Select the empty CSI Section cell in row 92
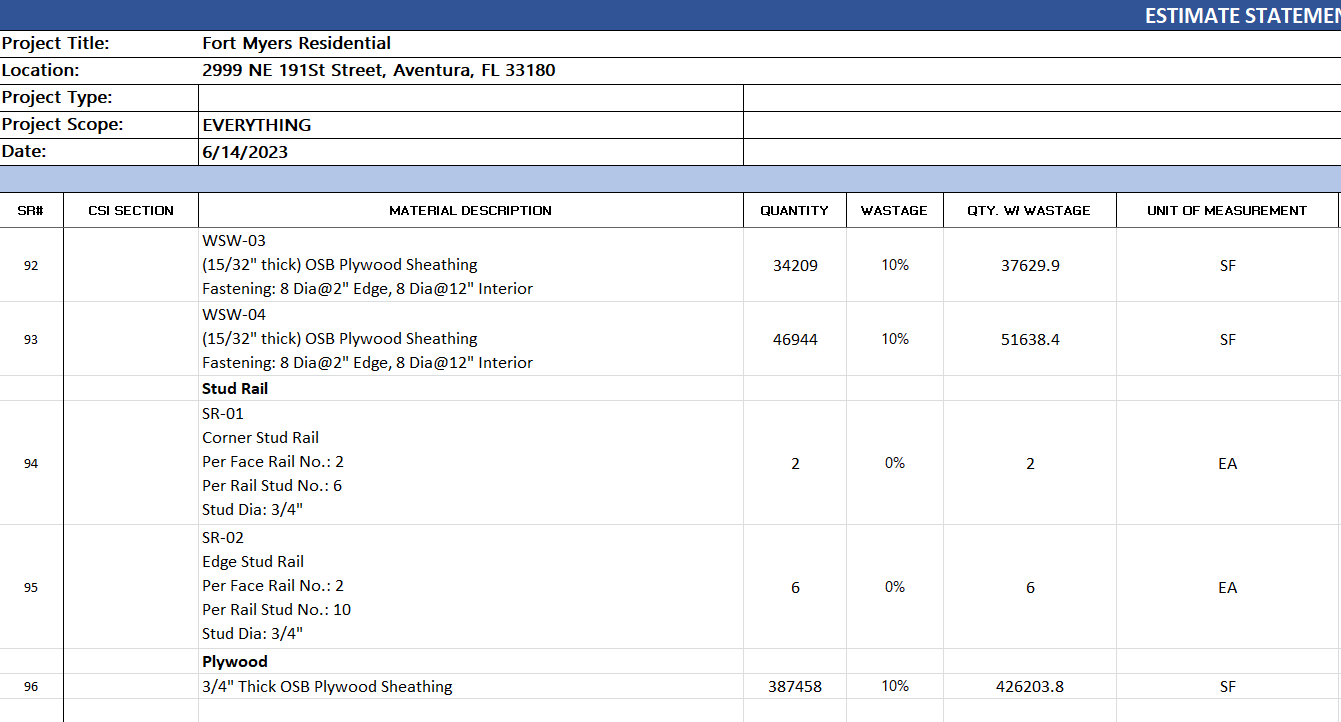 click(x=131, y=265)
